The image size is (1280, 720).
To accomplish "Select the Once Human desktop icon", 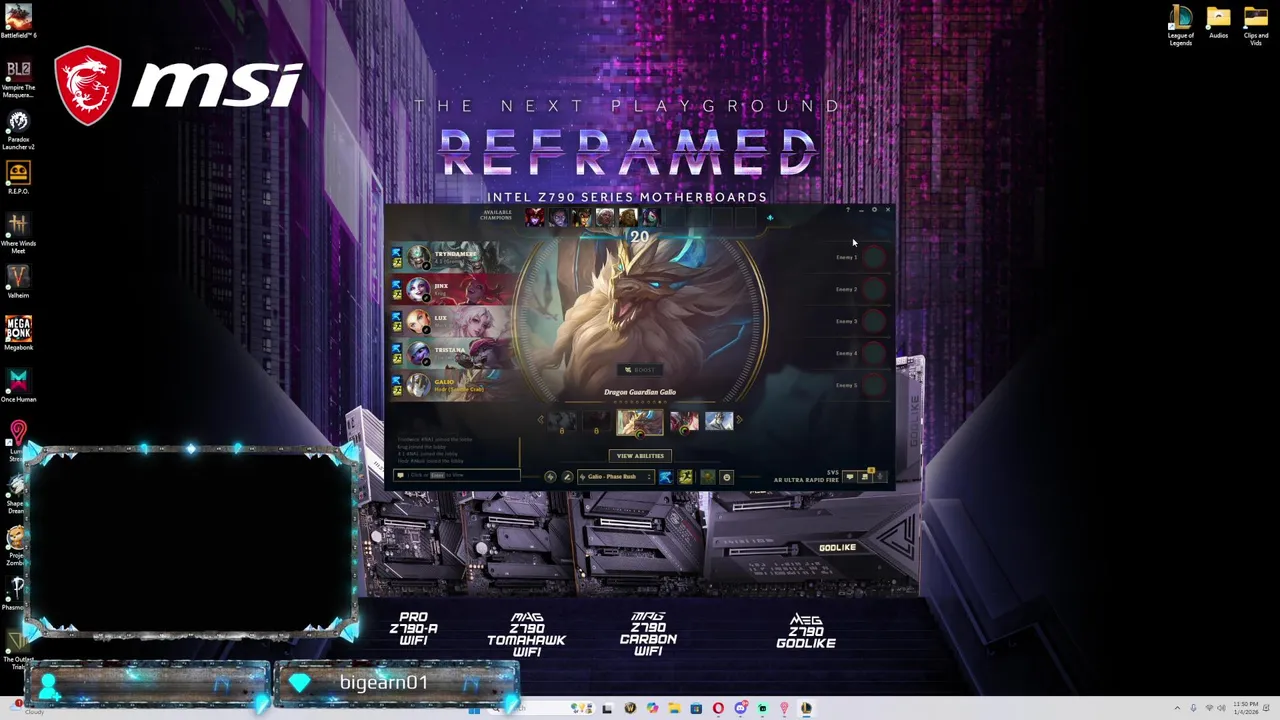I will pos(18,386).
